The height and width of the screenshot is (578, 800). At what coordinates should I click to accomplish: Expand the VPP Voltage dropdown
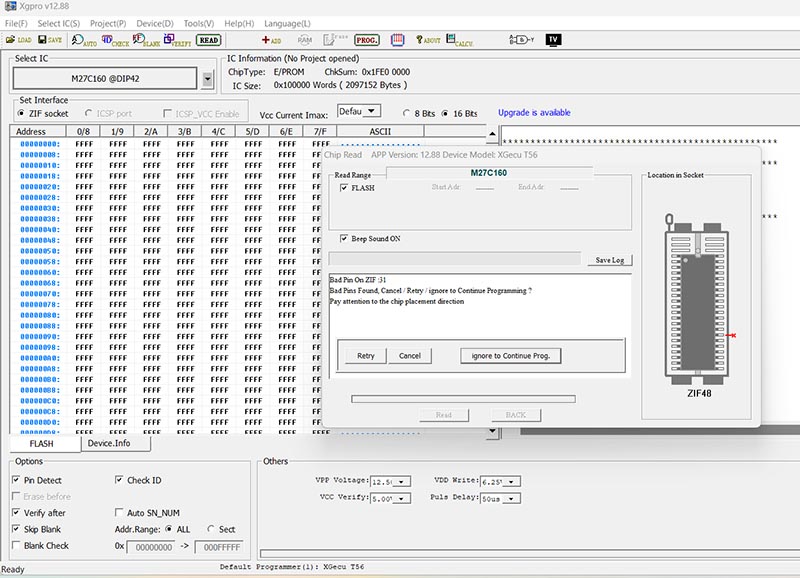(x=403, y=482)
